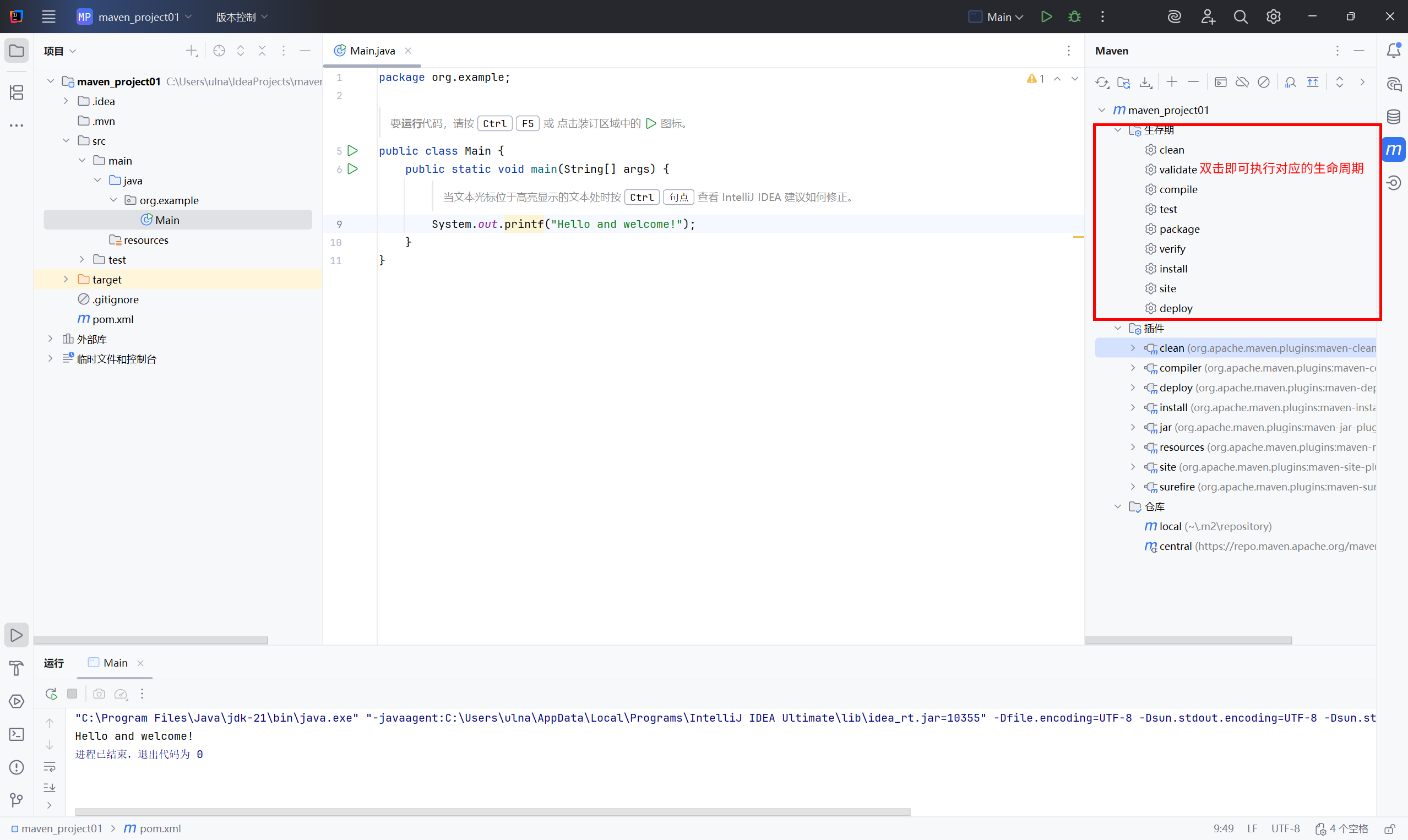
Task: Run Main with green play button
Action: tap(1046, 17)
